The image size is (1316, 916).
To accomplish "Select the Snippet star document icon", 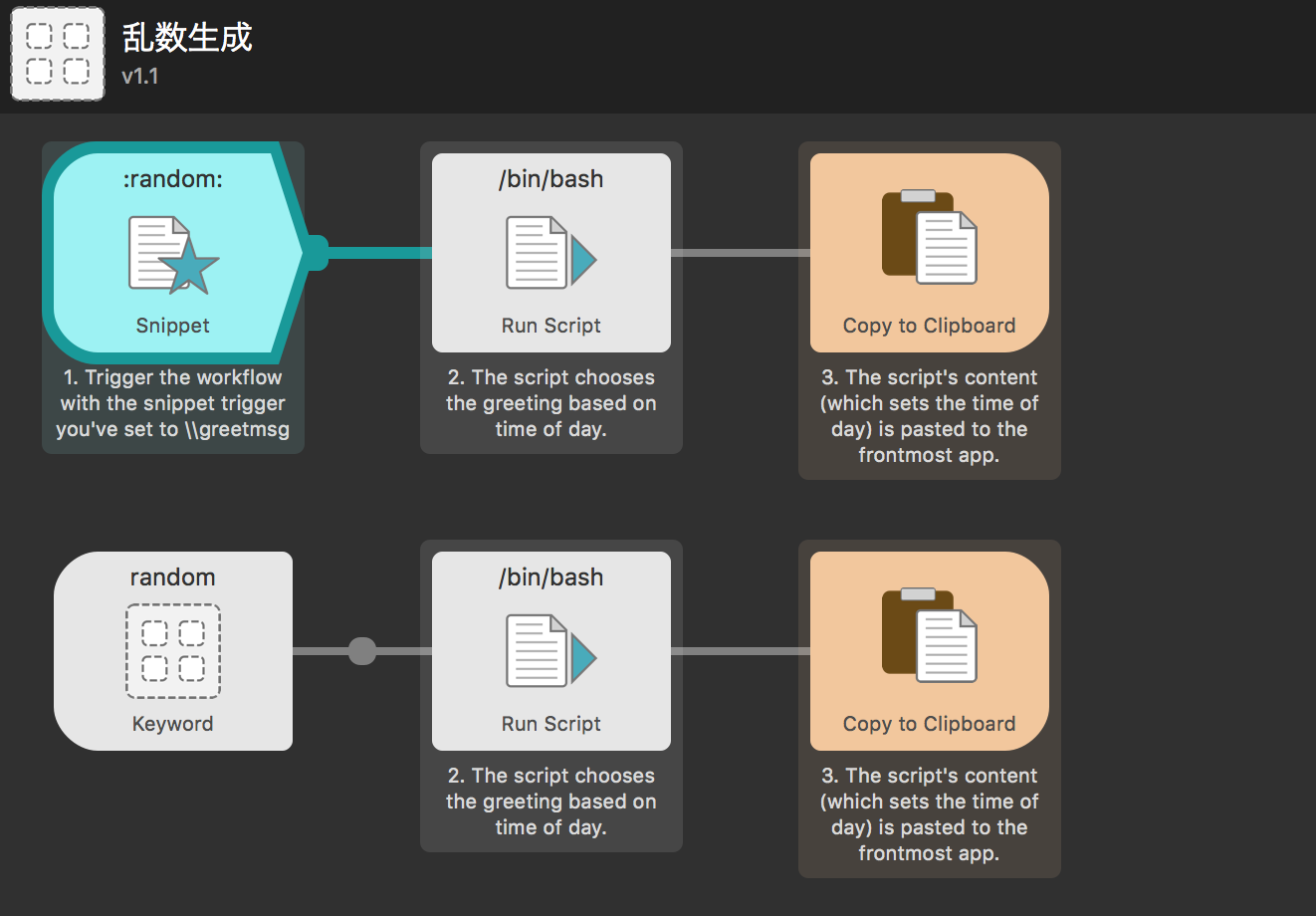I will point(172,255).
